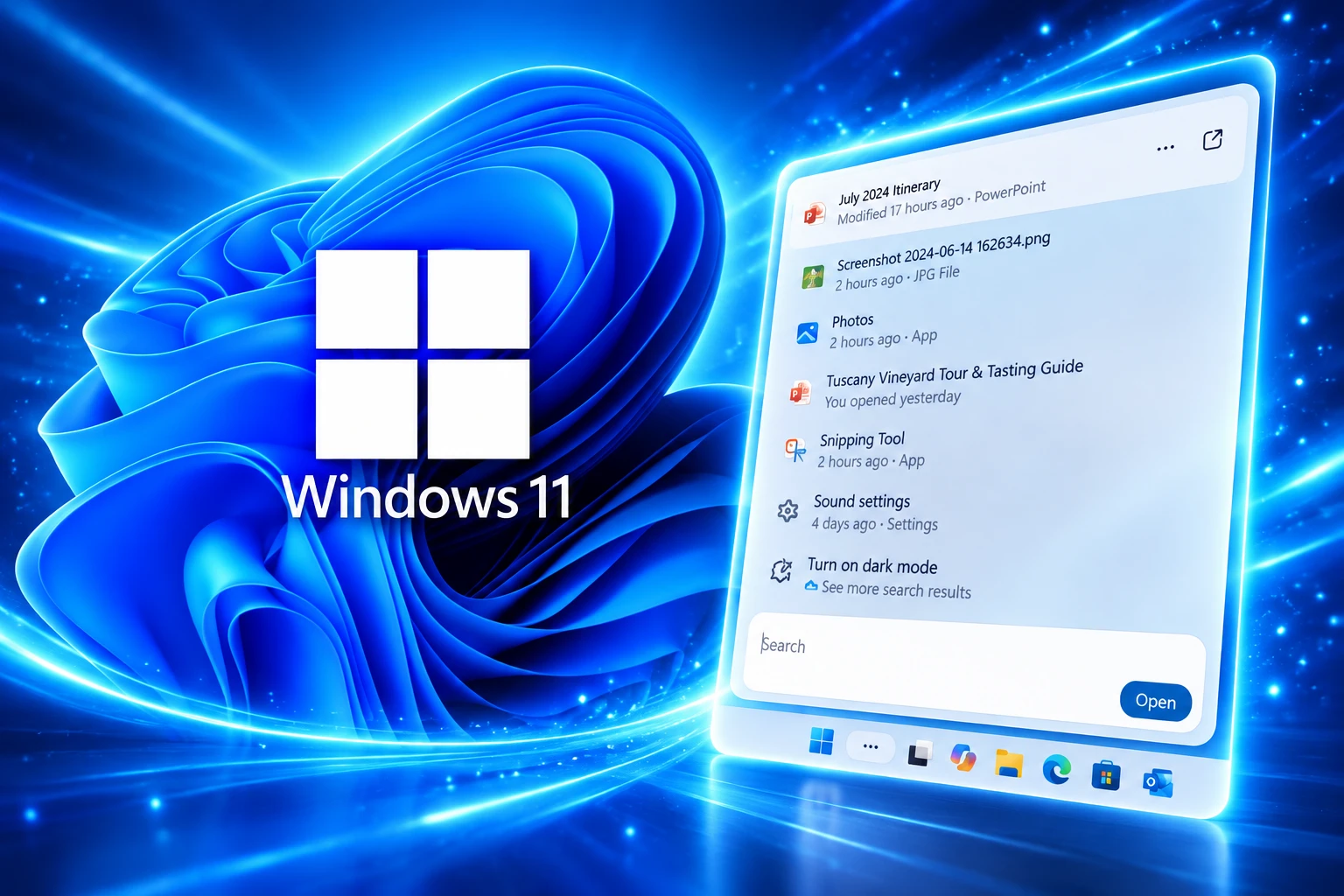1344x896 pixels.
Task: Click the blue Open button
Action: coord(1156,702)
